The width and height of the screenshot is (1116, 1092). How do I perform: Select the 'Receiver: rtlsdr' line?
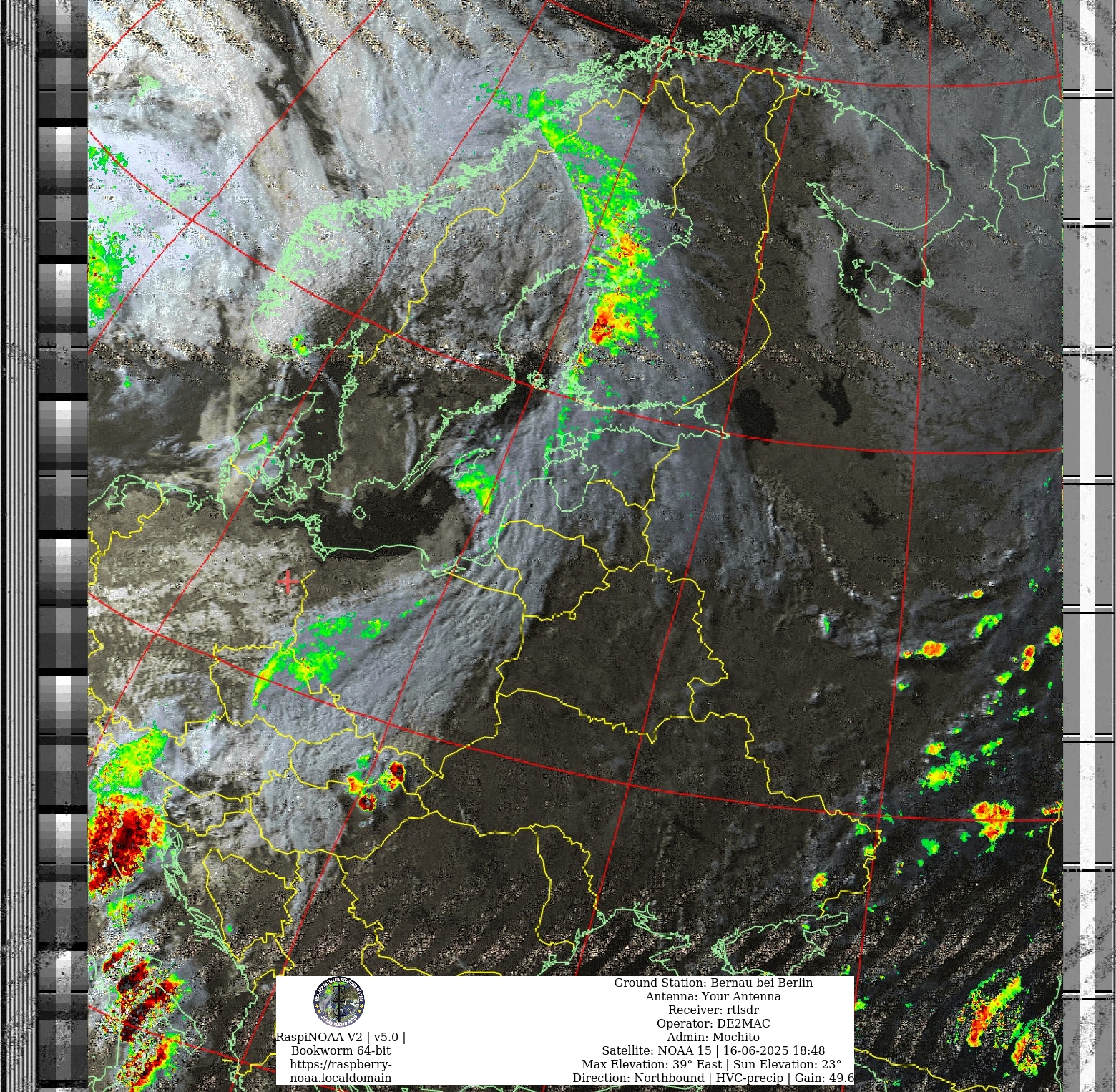(713, 1010)
